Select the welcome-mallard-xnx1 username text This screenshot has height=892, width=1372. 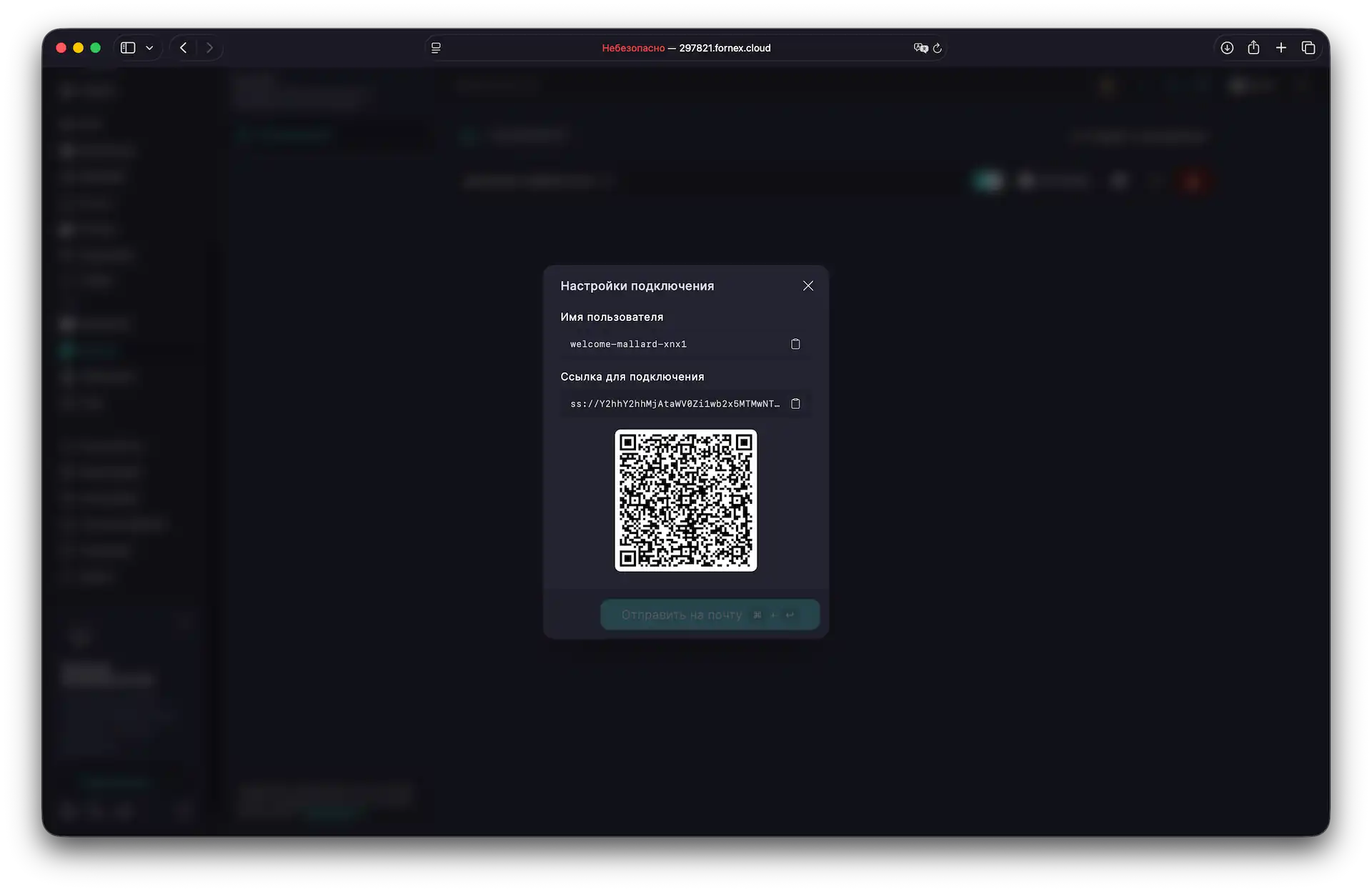pos(628,344)
